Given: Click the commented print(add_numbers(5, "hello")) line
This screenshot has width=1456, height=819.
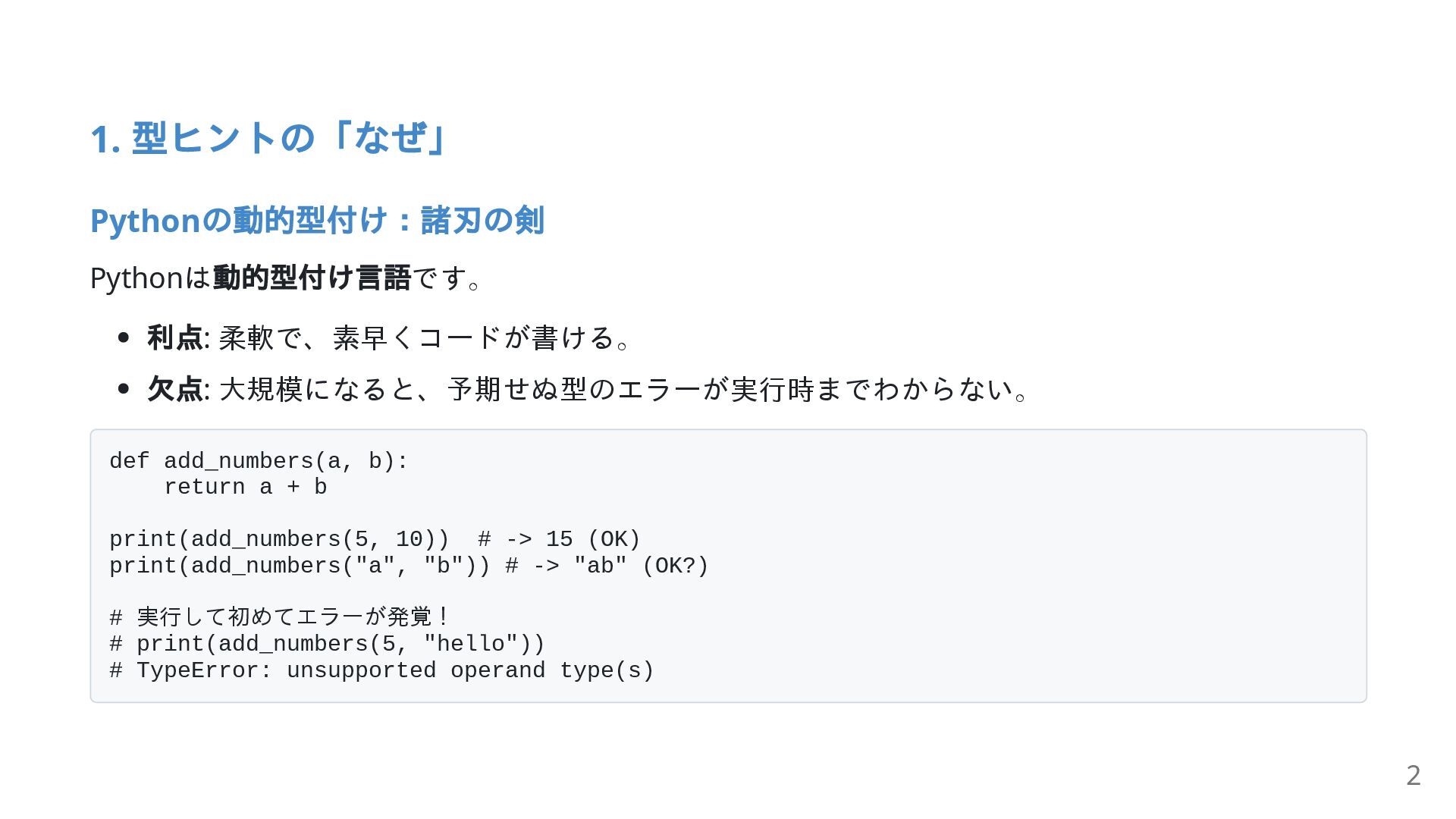Looking at the screenshot, I should [327, 644].
